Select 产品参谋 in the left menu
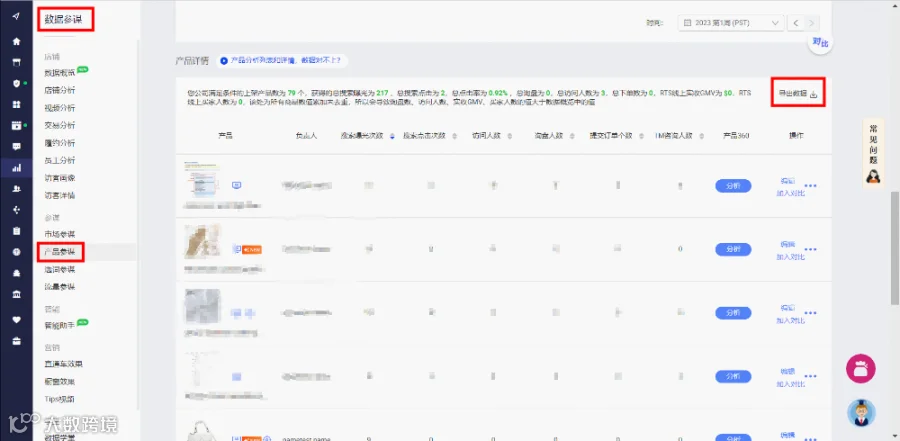The height and width of the screenshot is (441, 900). coord(60,252)
